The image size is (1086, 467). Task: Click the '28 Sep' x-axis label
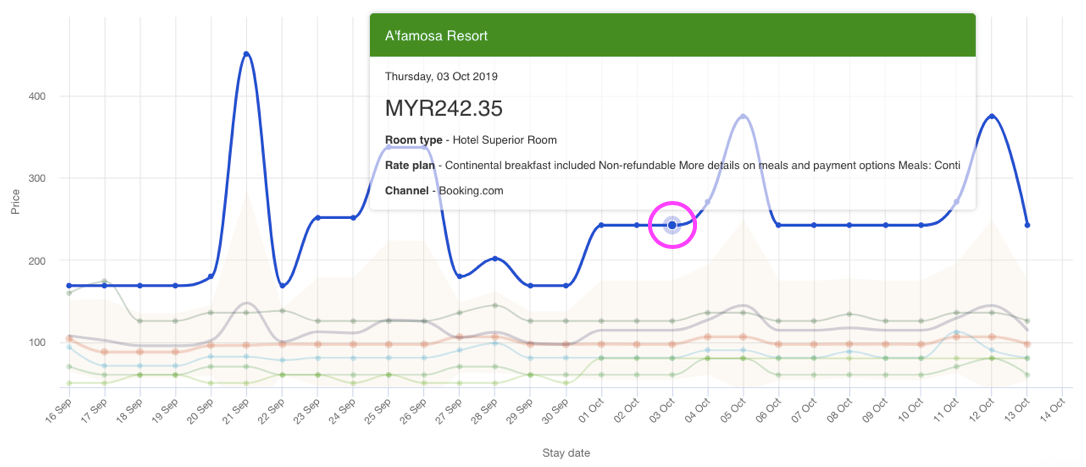click(486, 413)
